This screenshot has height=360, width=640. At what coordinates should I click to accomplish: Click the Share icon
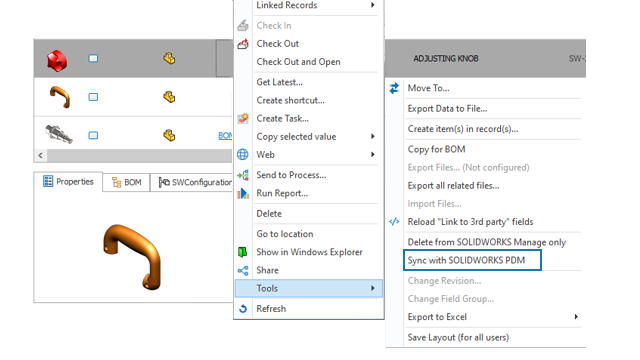point(243,271)
